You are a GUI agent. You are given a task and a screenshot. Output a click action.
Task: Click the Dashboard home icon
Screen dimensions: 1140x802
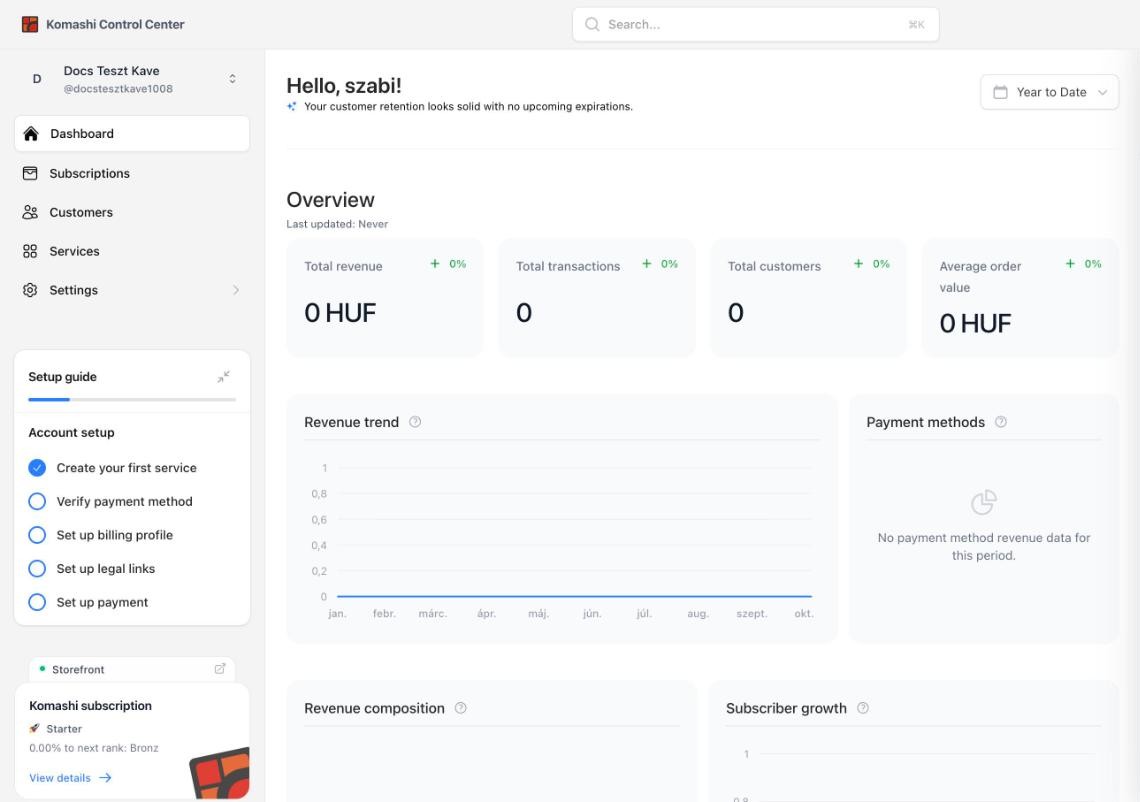31,133
